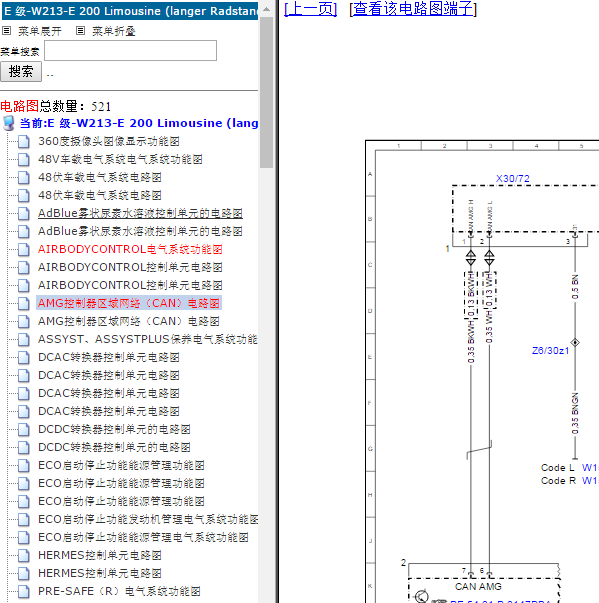
Task: Click the 0.35 BNGN wire label
Action: [x=575, y=414]
